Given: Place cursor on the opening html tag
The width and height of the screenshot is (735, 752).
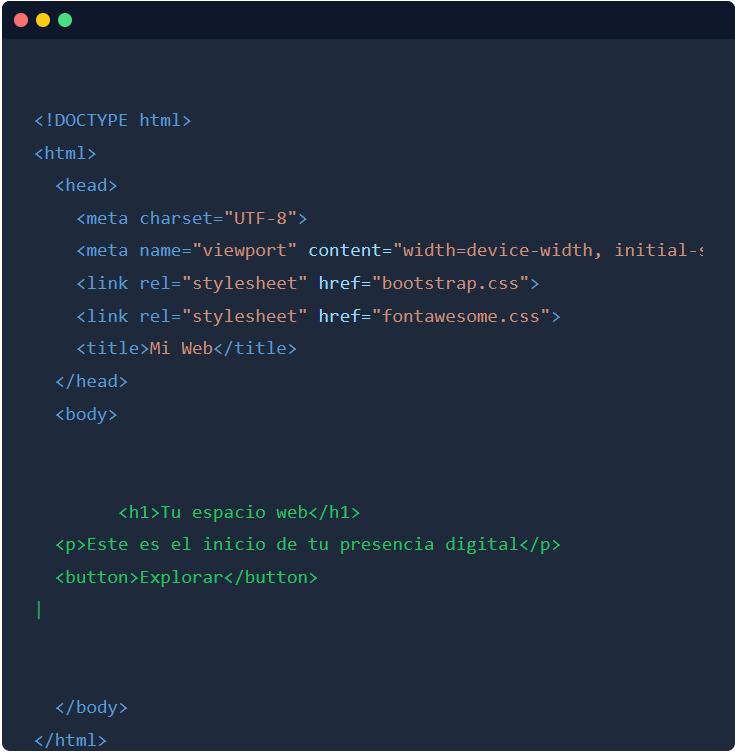Looking at the screenshot, I should point(65,153).
